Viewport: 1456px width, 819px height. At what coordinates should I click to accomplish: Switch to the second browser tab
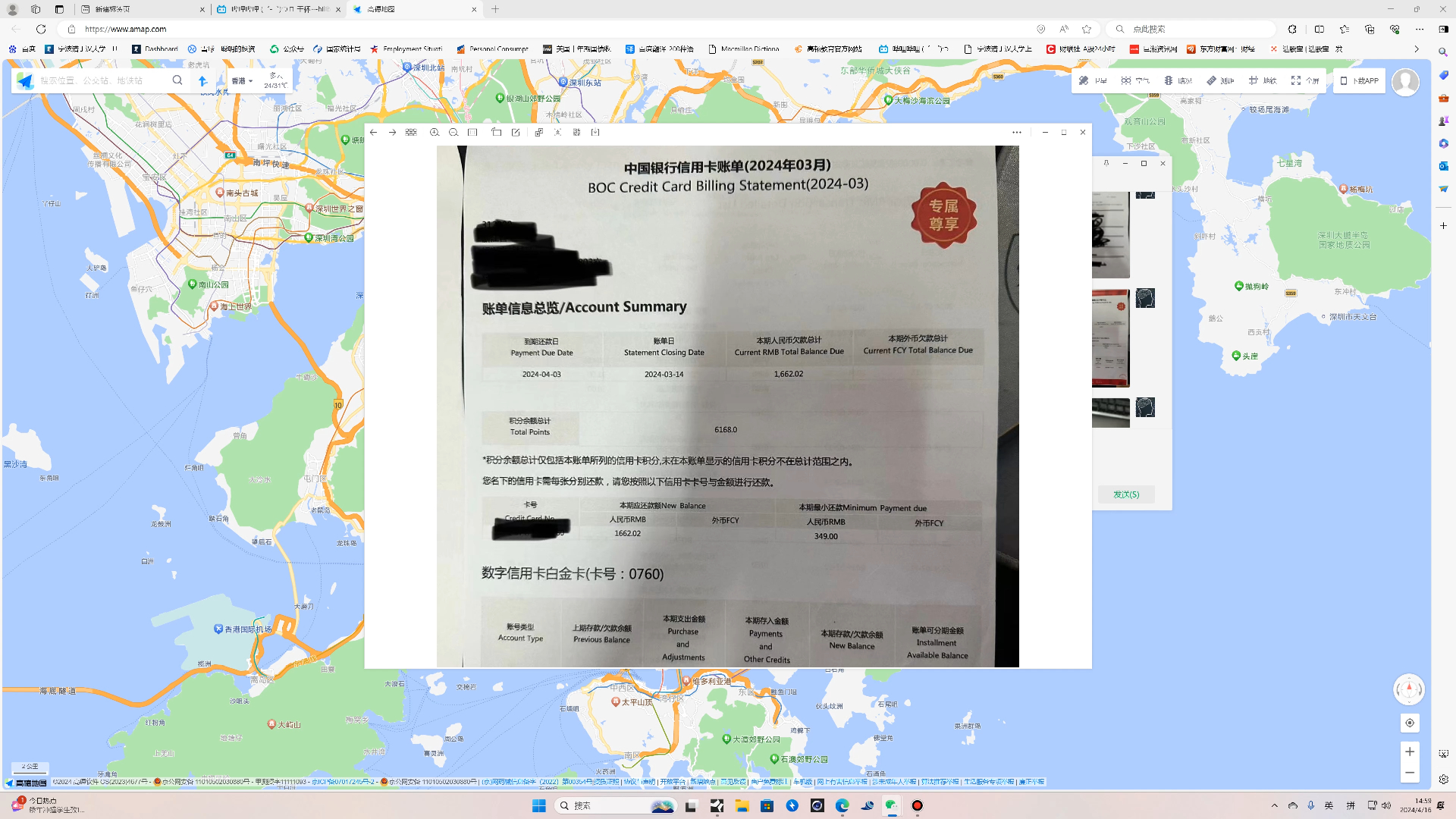[278, 9]
